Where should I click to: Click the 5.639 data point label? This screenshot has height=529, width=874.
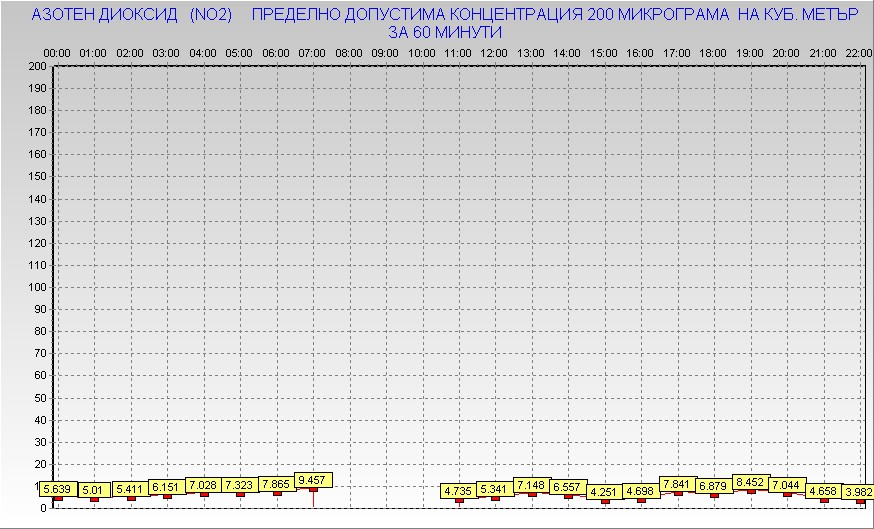tap(57, 489)
